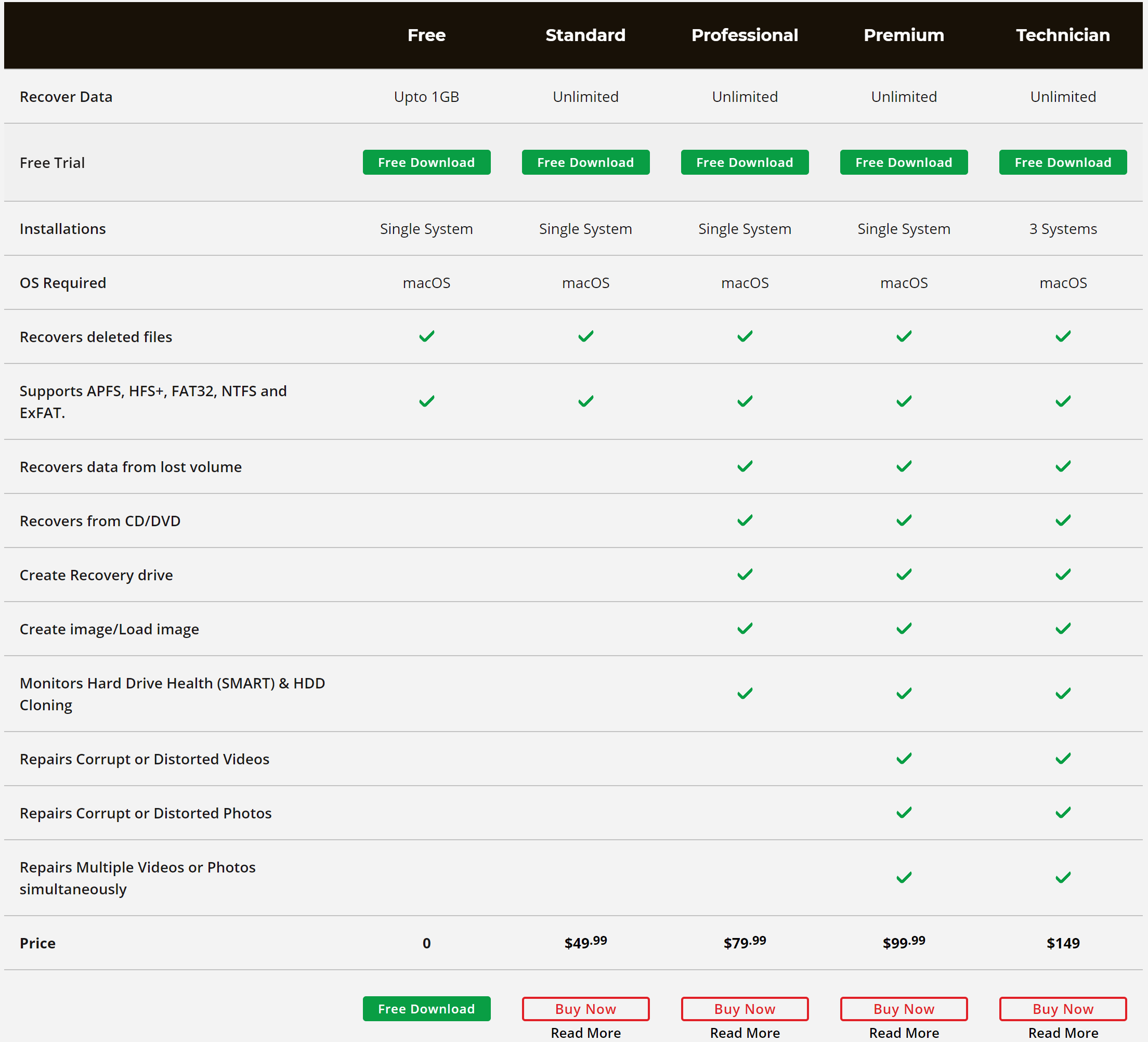Click the Premium column header
1148x1042 pixels.
pyautogui.click(x=904, y=35)
